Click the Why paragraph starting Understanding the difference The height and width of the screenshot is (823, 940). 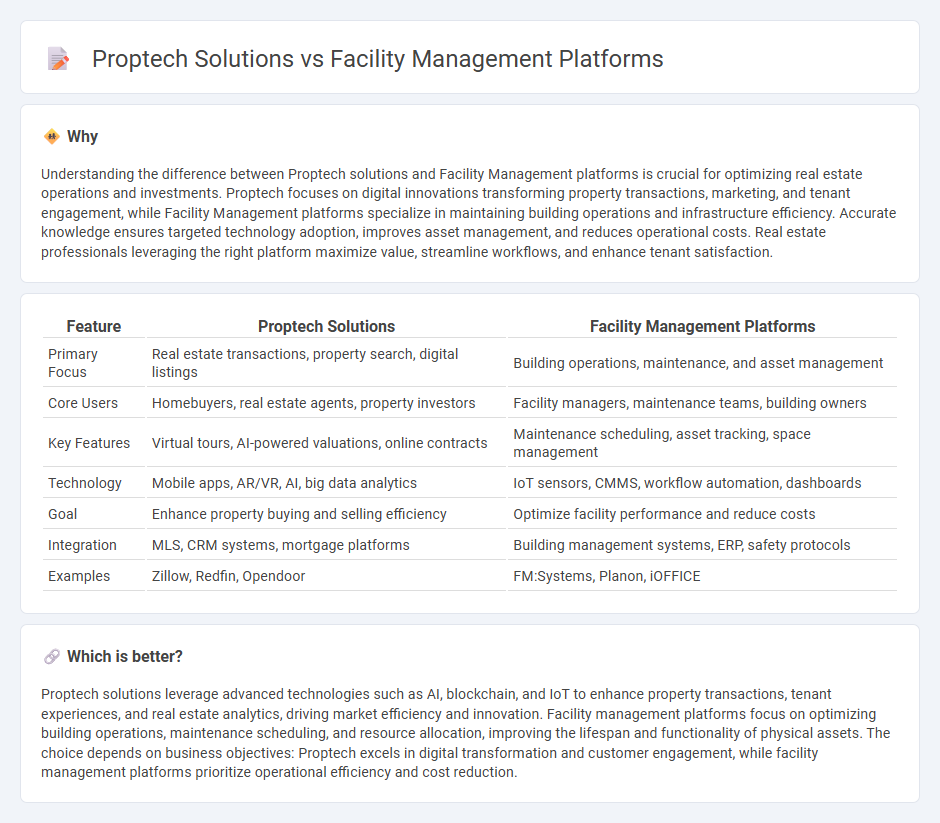click(469, 213)
